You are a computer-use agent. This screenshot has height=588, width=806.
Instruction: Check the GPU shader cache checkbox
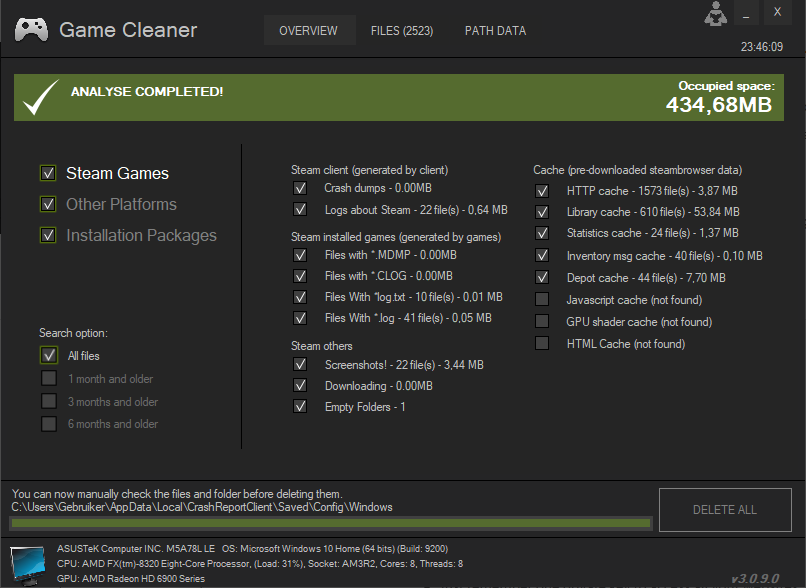542,321
